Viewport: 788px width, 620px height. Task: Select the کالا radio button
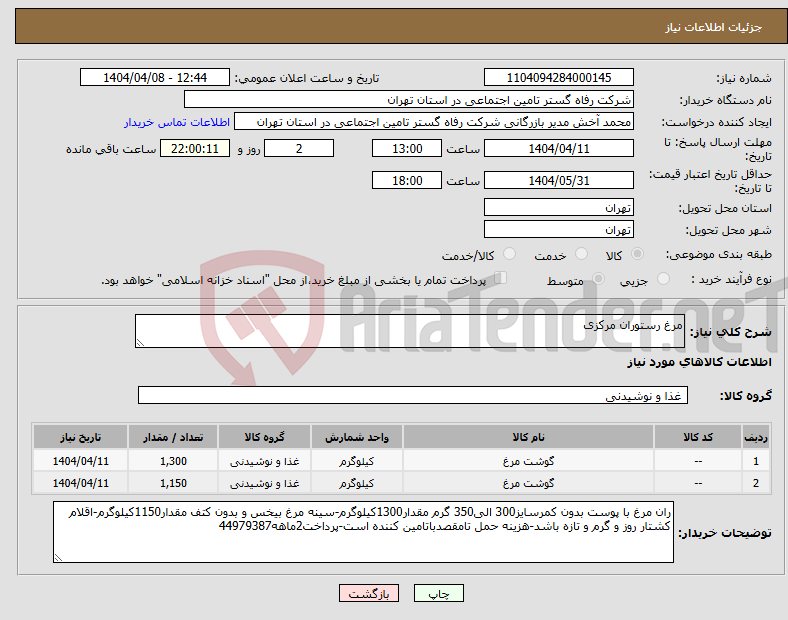[x=637, y=254]
